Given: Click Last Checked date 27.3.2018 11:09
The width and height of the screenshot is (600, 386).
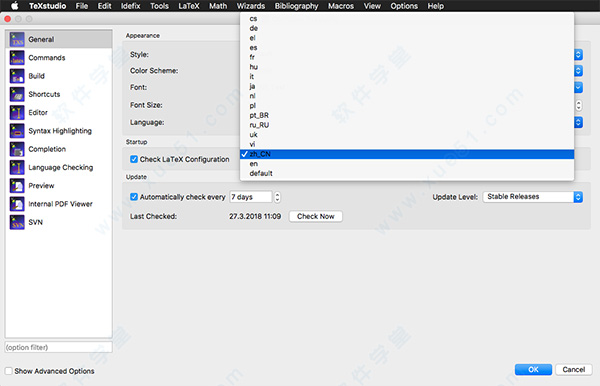Looking at the screenshot, I should [x=255, y=216].
